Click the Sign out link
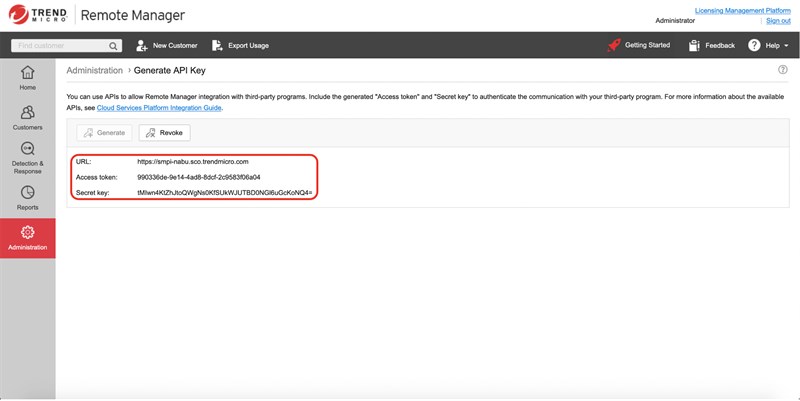Screen dimensions: 800x401 point(777,20)
